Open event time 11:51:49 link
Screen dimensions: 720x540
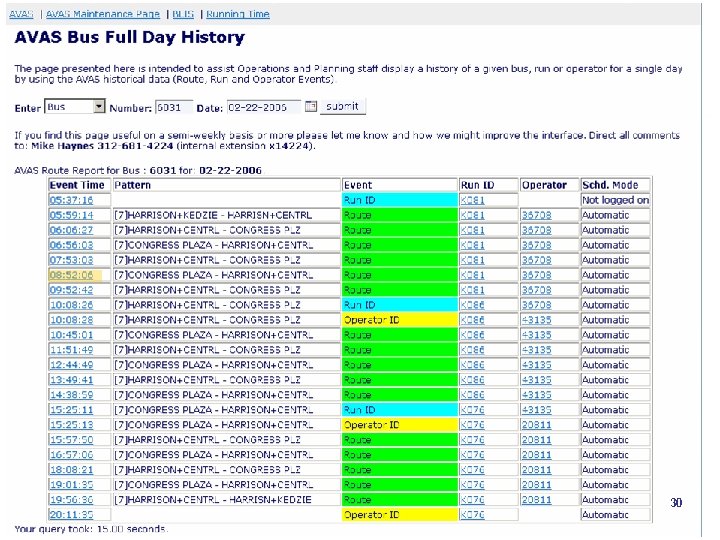coord(71,350)
